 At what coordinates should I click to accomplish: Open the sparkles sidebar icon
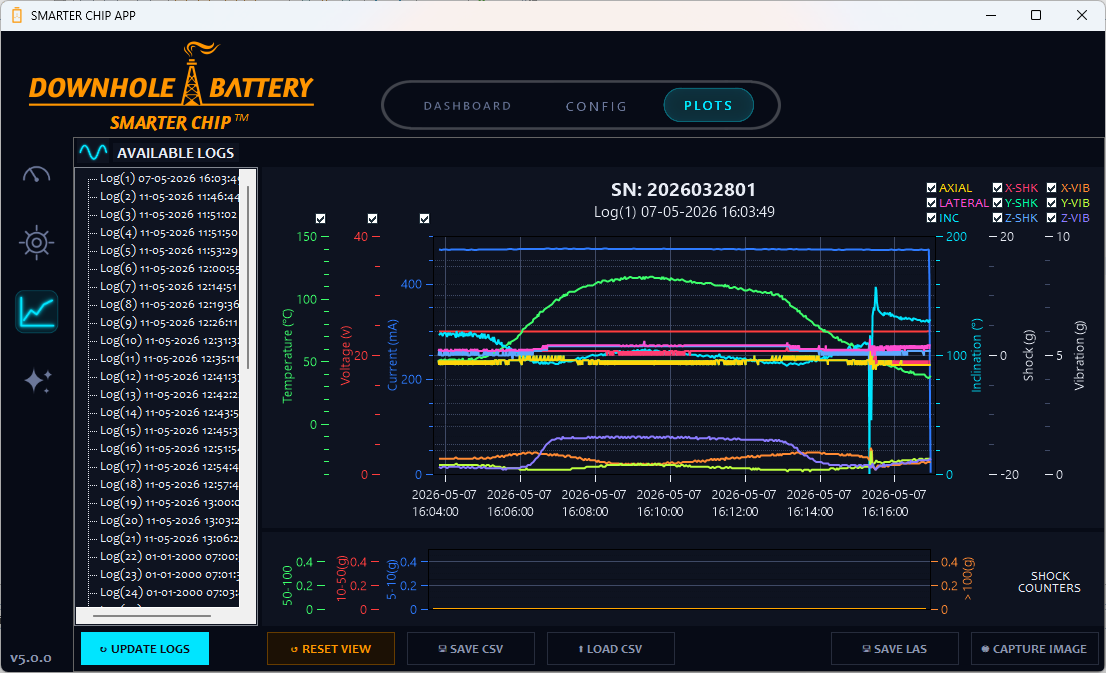[37, 380]
